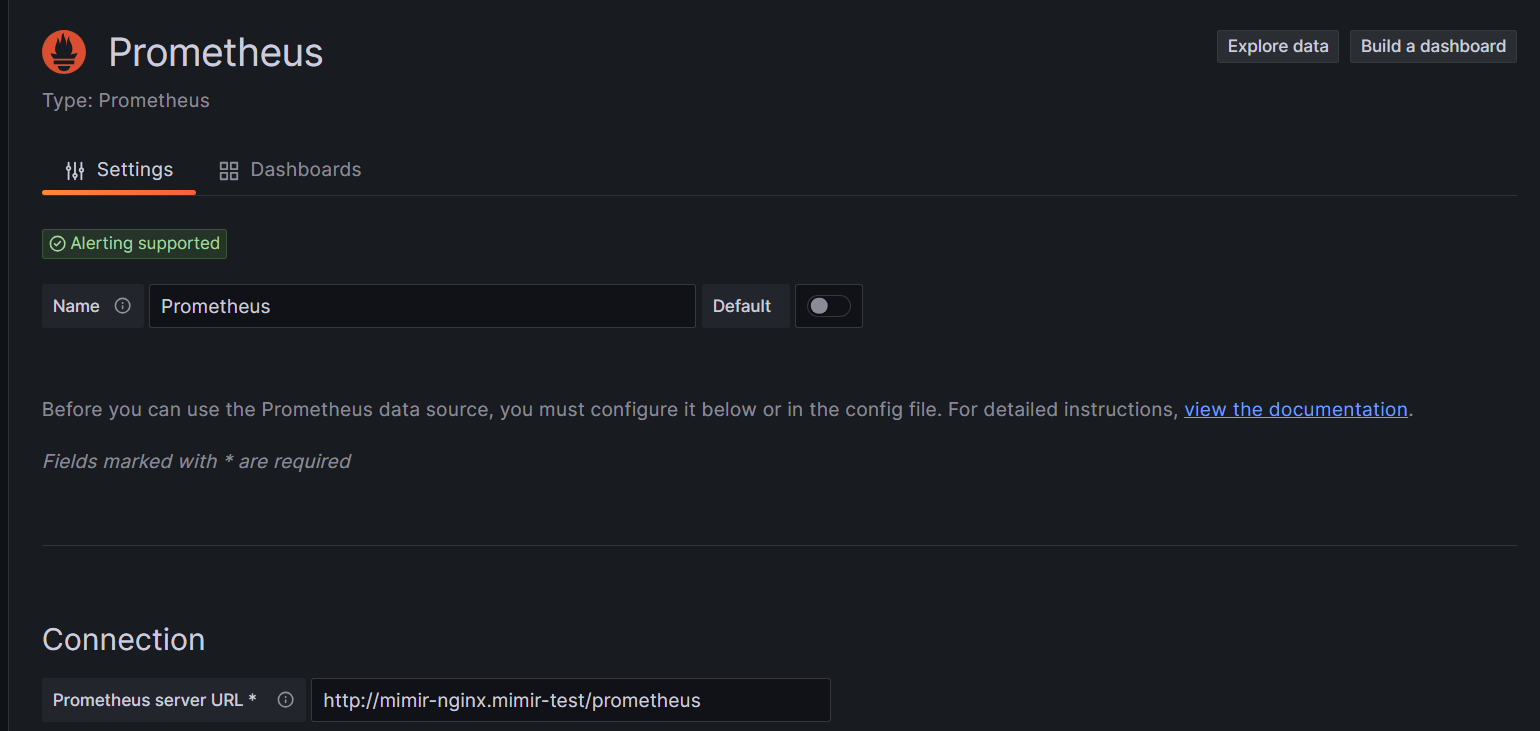Click the Alerting supported badge text

tap(145, 244)
